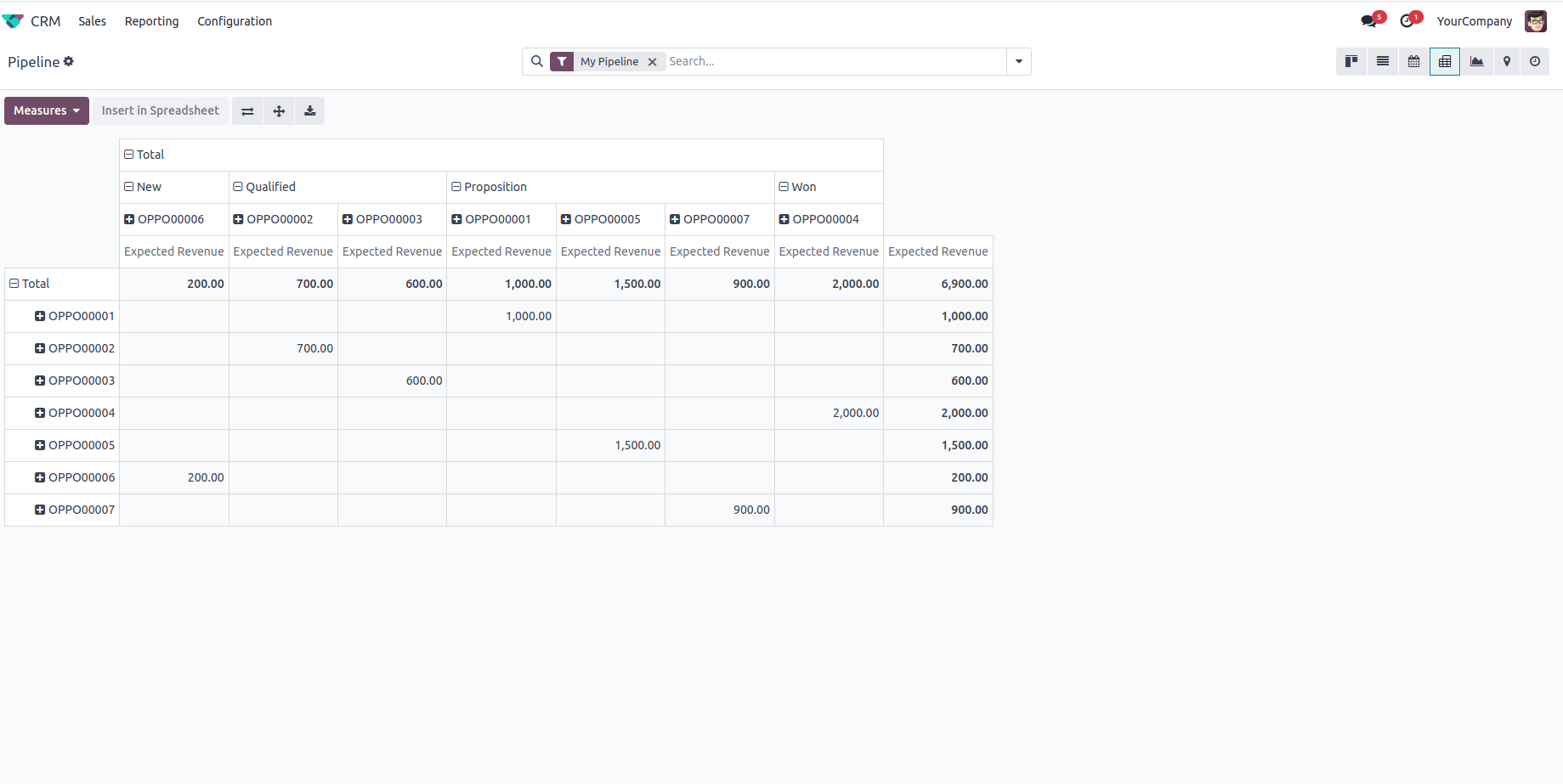Click the 900.00 cell under Proposition in OPPO00007 row

[720, 510]
